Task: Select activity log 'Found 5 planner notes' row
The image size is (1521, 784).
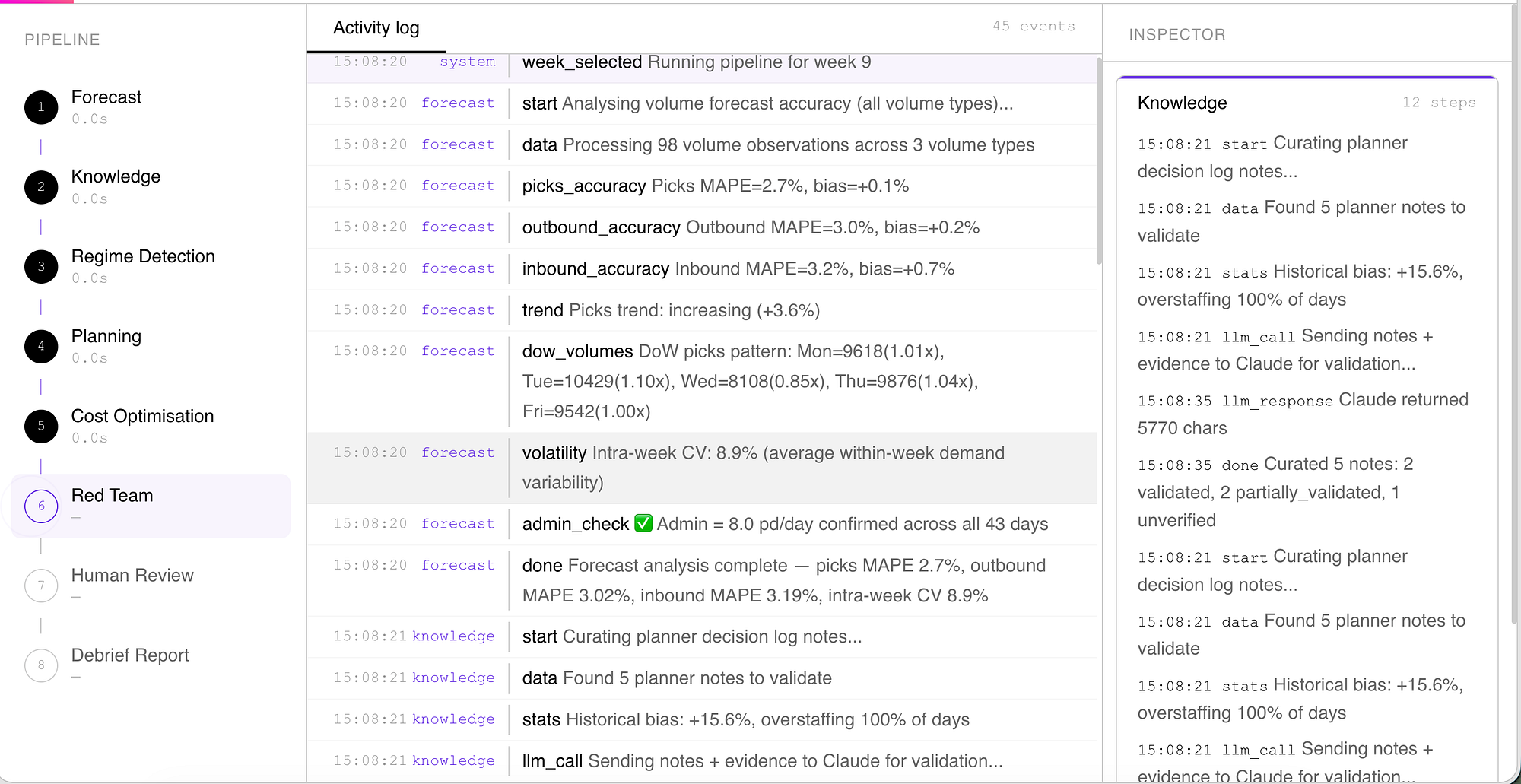Action: click(x=702, y=678)
